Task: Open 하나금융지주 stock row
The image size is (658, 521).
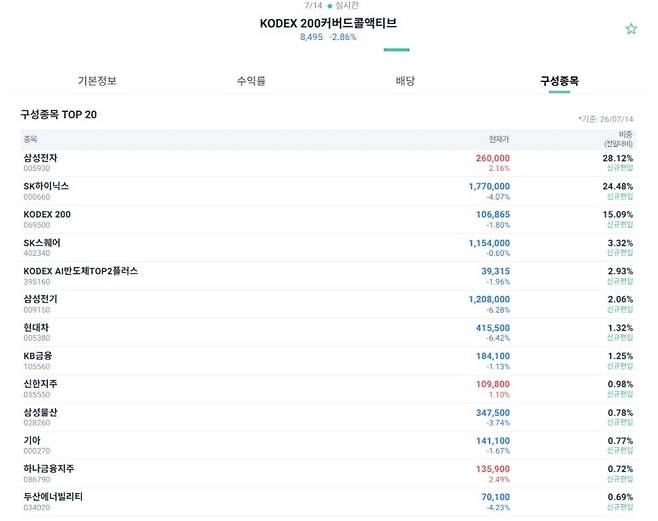Action: pos(328,474)
